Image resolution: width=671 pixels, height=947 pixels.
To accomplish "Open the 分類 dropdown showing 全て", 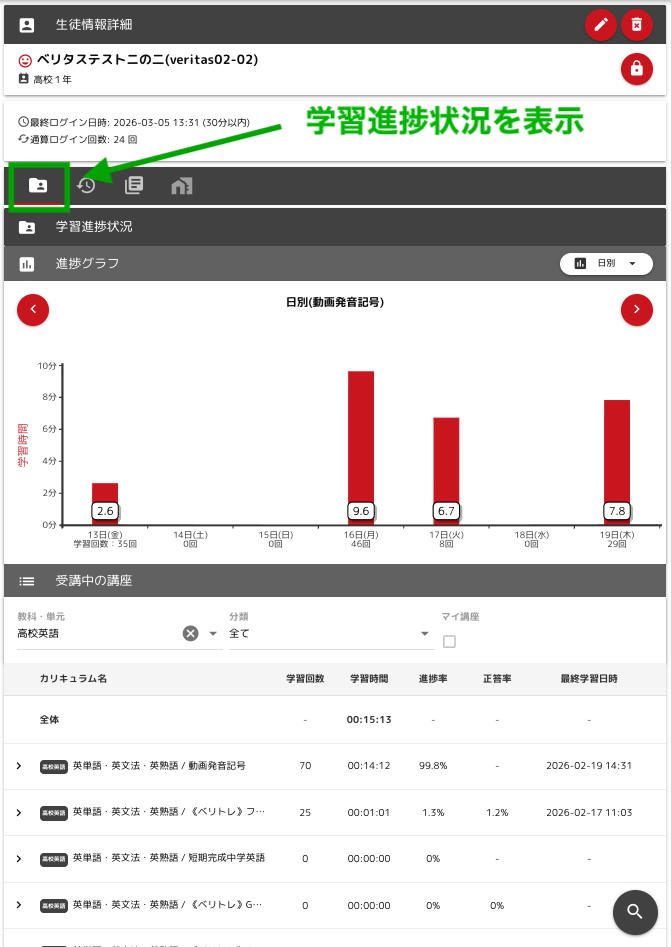I will [x=332, y=634].
